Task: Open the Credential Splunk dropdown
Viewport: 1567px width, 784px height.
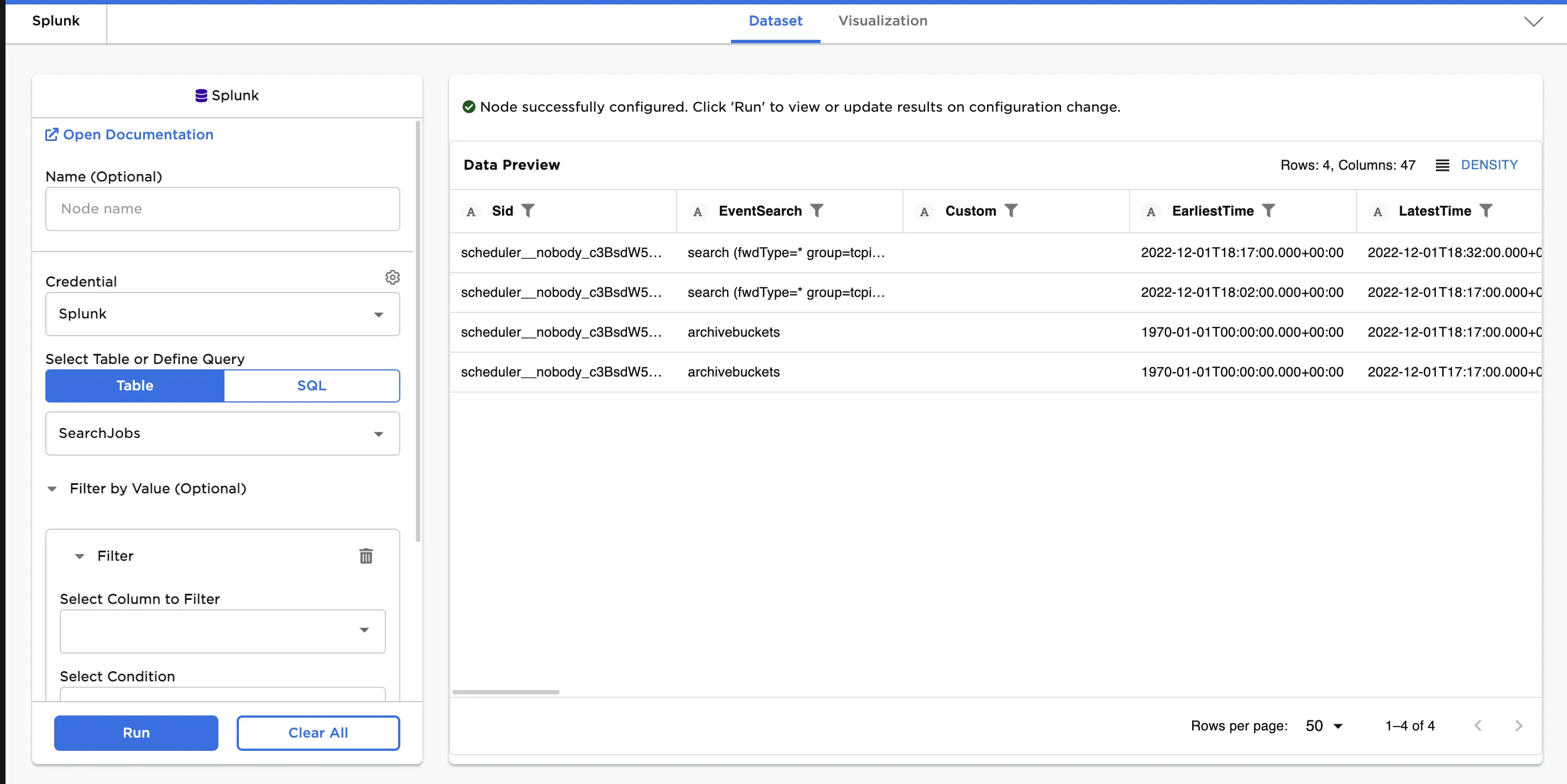Action: pyautogui.click(x=223, y=314)
